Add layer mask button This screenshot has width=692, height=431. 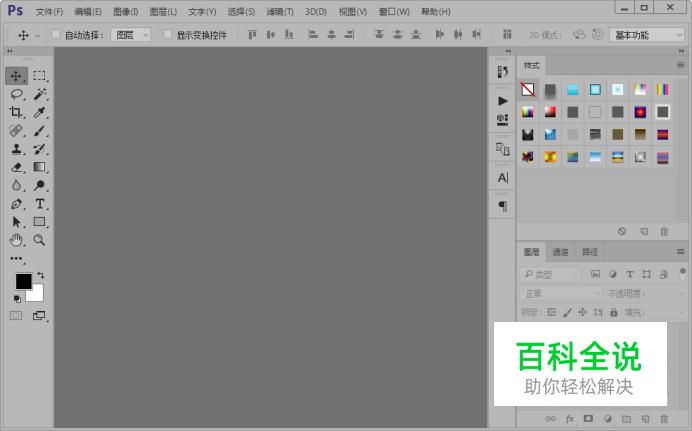(588, 418)
